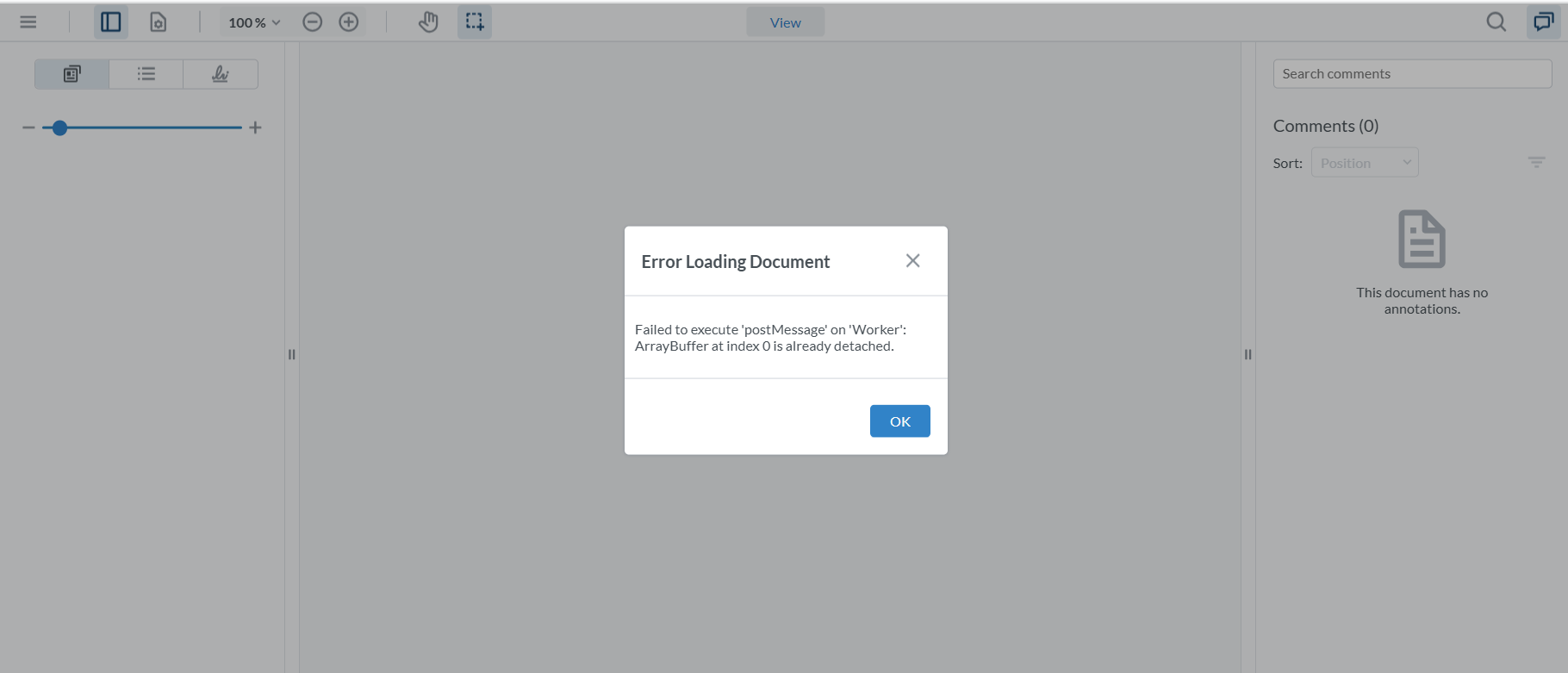Click the search magnifier icon

pyautogui.click(x=1496, y=22)
